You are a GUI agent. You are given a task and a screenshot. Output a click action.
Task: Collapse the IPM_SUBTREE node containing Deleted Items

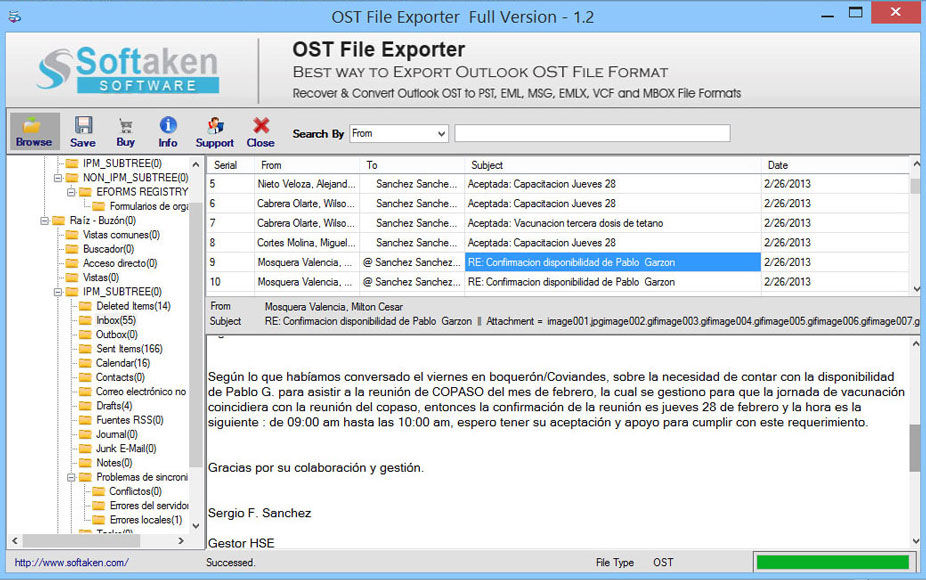click(58, 292)
